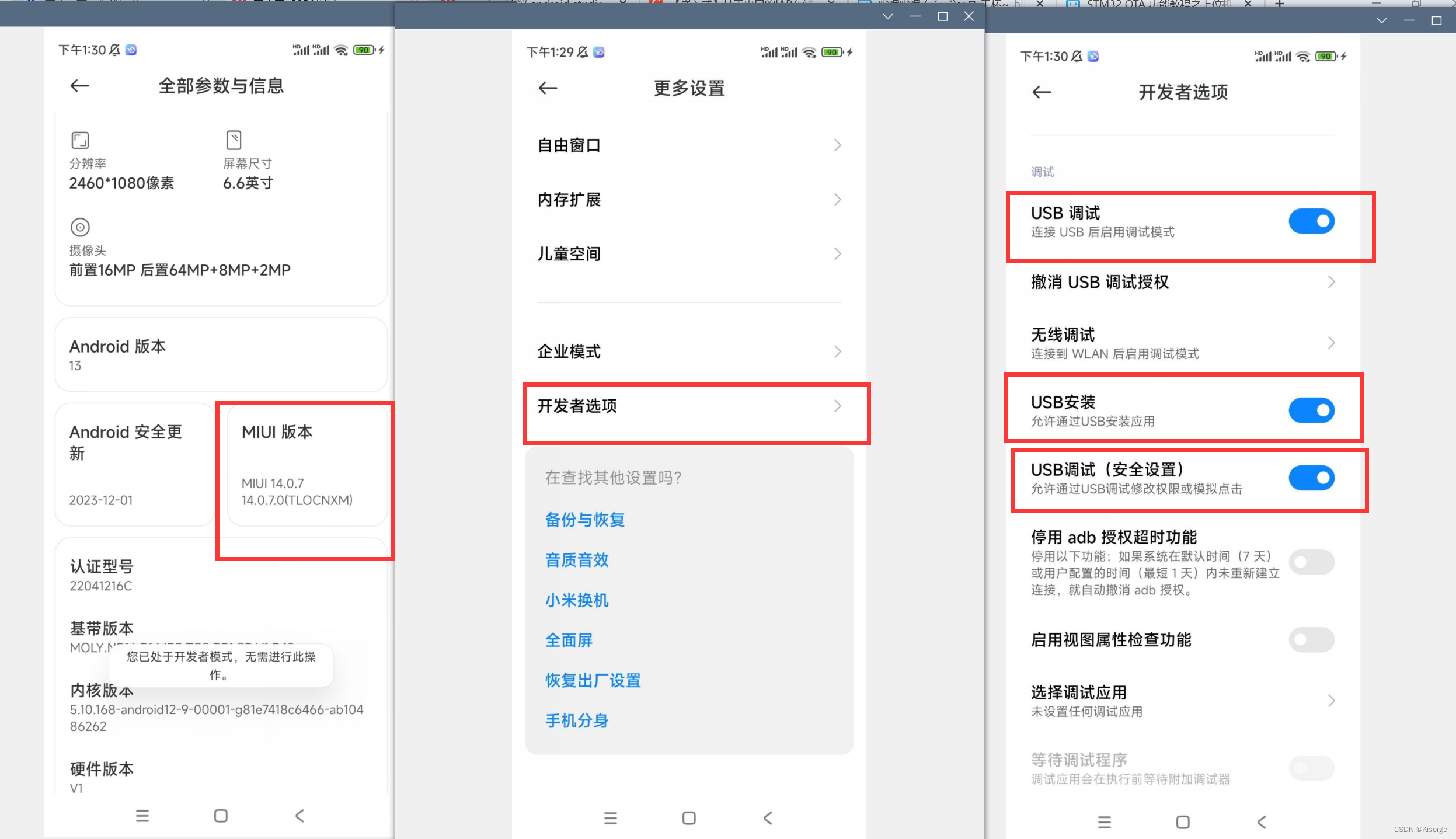Image resolution: width=1456 pixels, height=839 pixels.
Task: Tap Wi-Fi icon on middle phone status bar
Action: (x=809, y=53)
